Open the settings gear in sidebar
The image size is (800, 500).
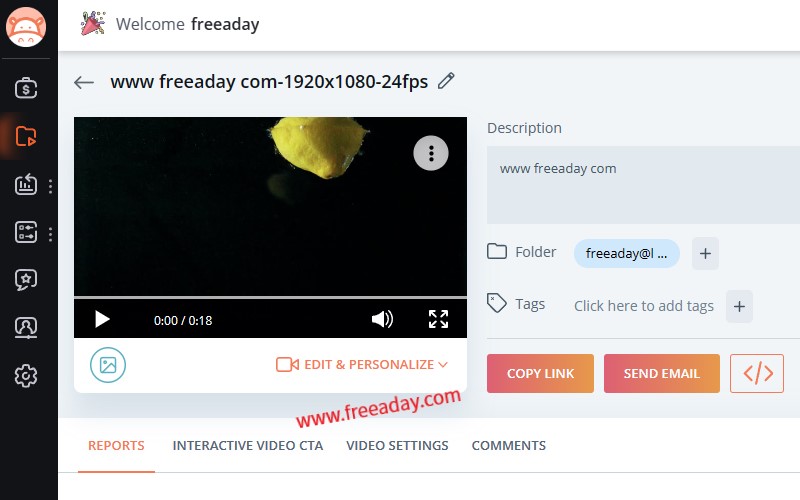tap(26, 376)
